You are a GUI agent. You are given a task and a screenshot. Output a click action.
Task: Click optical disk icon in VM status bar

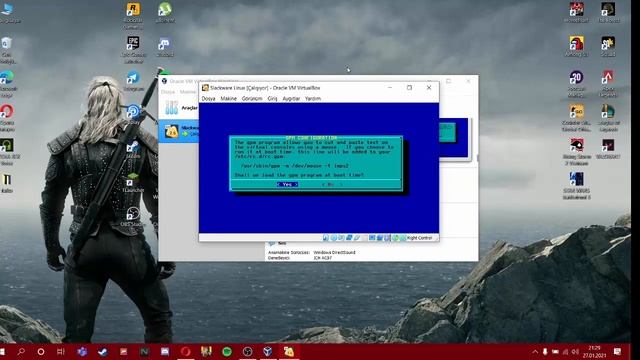(x=333, y=238)
